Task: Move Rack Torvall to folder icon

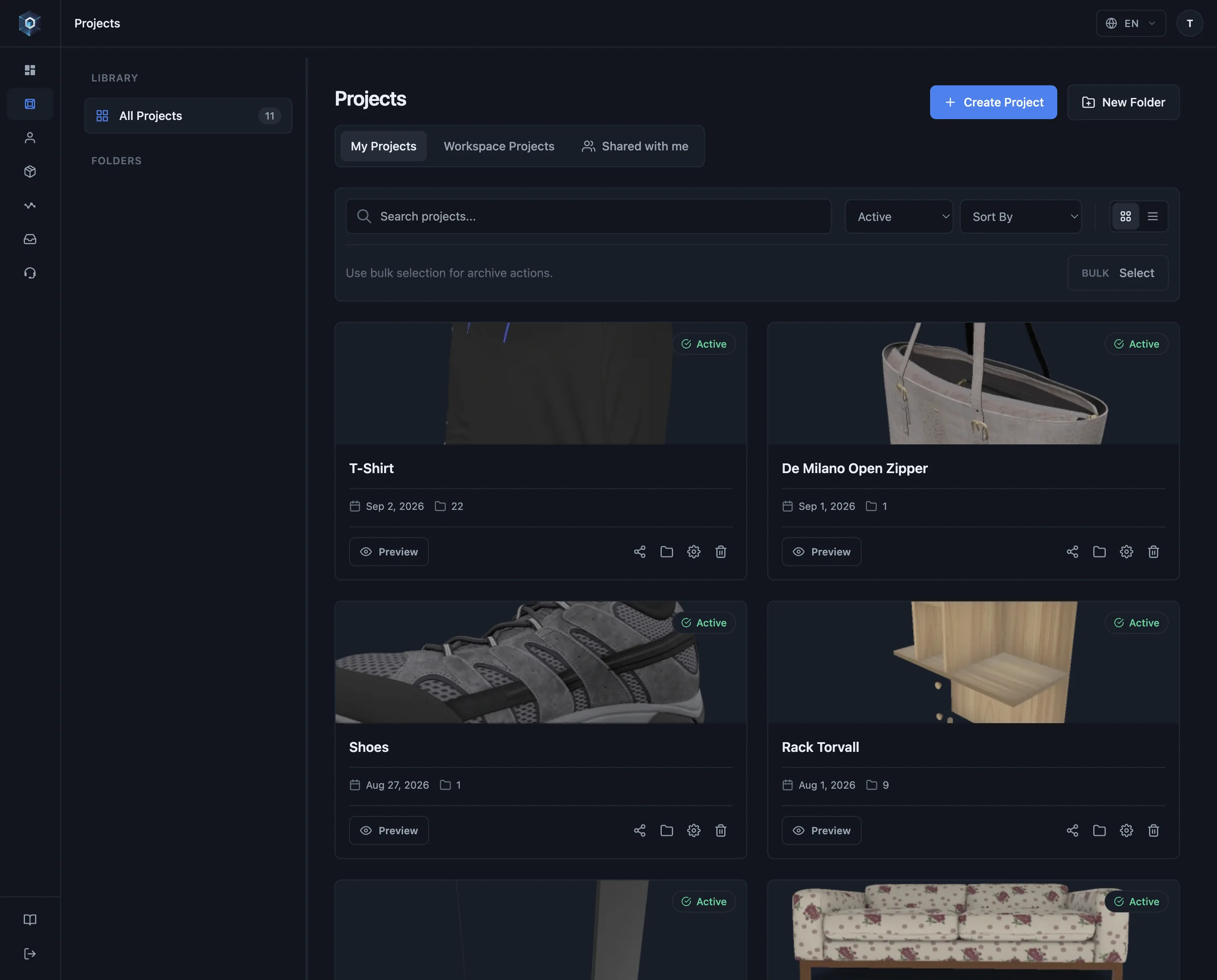Action: tap(1099, 830)
